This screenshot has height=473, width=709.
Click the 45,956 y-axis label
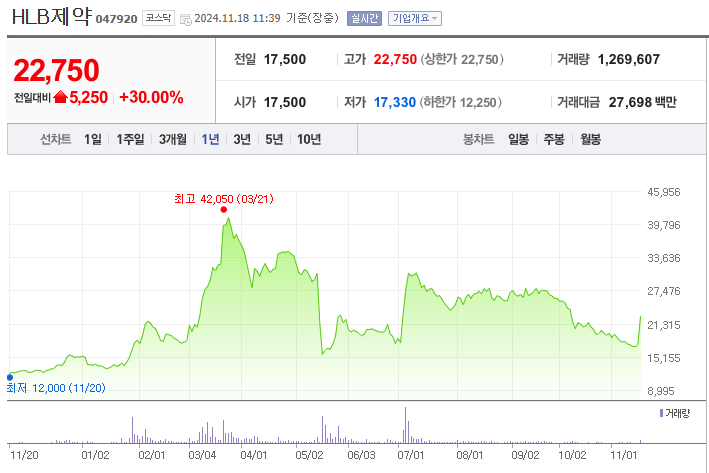coord(664,192)
